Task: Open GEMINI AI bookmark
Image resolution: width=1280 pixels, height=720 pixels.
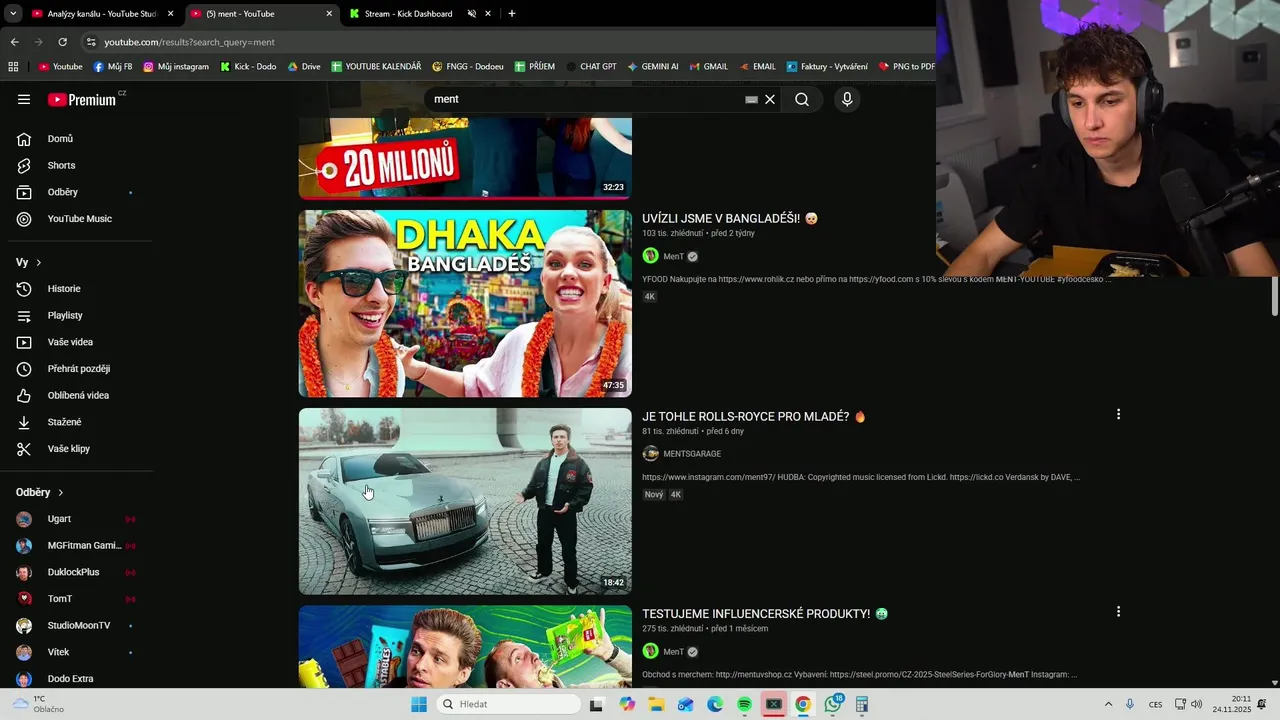Action: coord(652,67)
